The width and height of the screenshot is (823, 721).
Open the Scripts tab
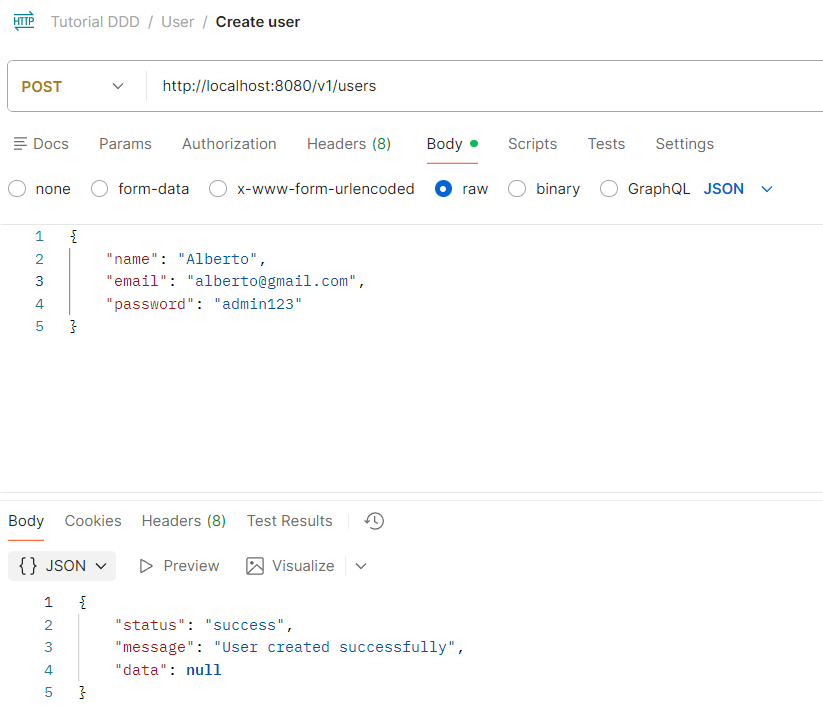532,144
